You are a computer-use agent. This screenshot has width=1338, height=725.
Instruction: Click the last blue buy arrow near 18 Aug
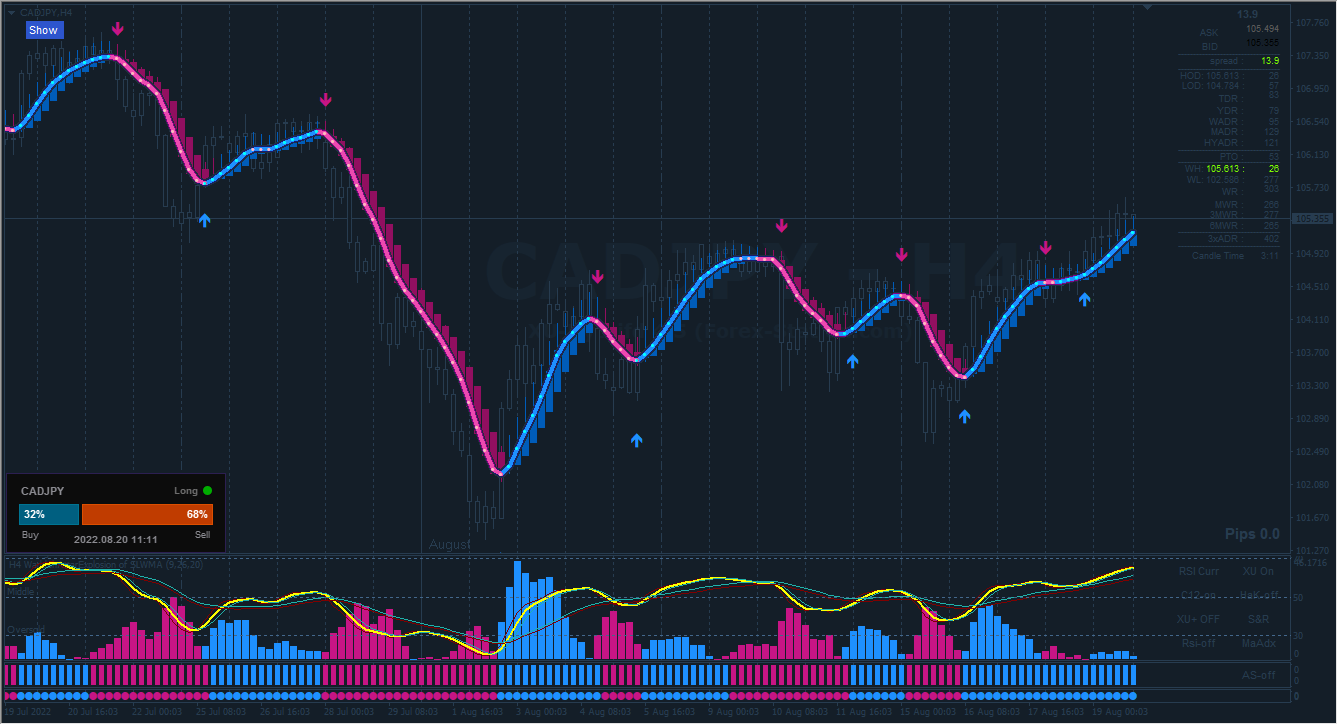pyautogui.click(x=1084, y=298)
